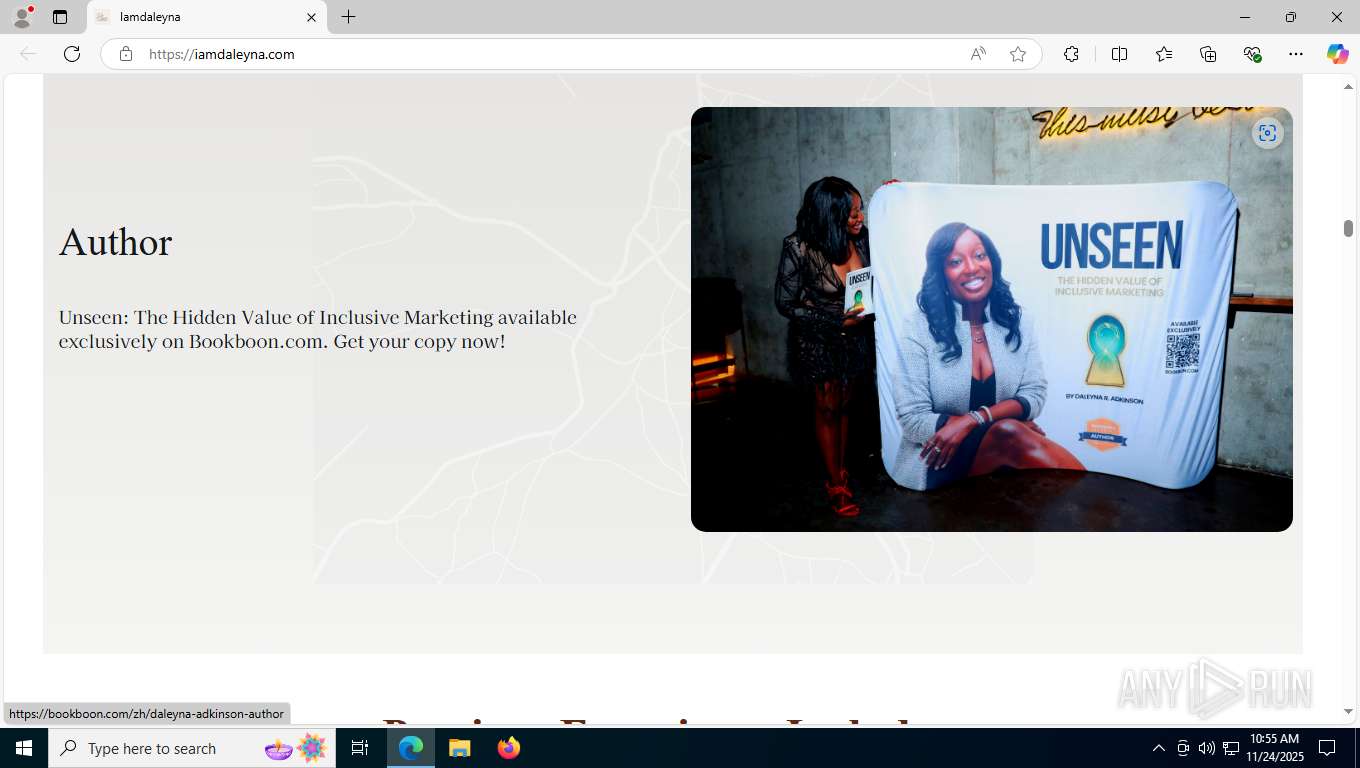Toggle split screen view
1360x768 pixels.
coord(1119,54)
